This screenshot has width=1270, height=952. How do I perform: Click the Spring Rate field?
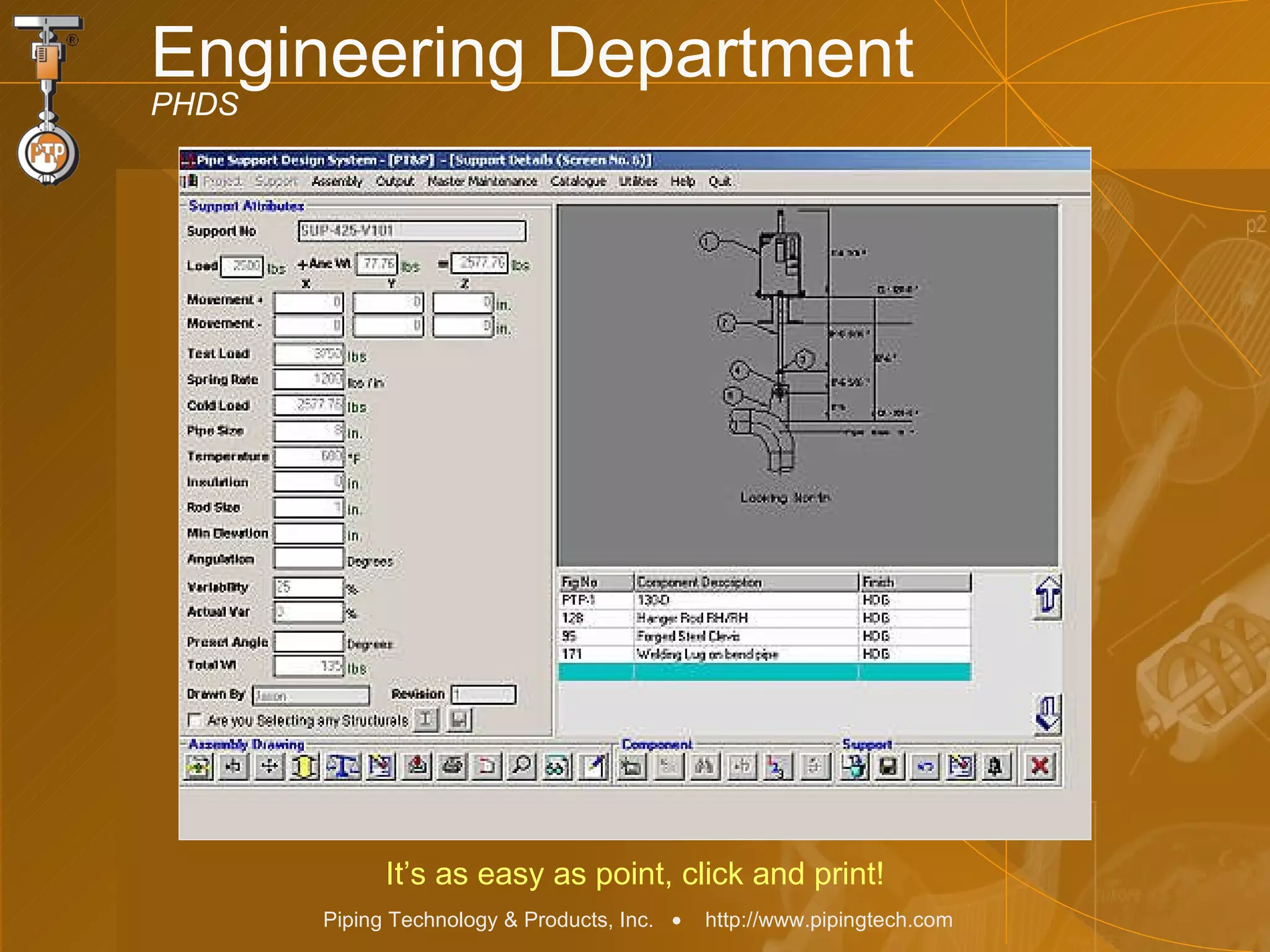coord(309,379)
